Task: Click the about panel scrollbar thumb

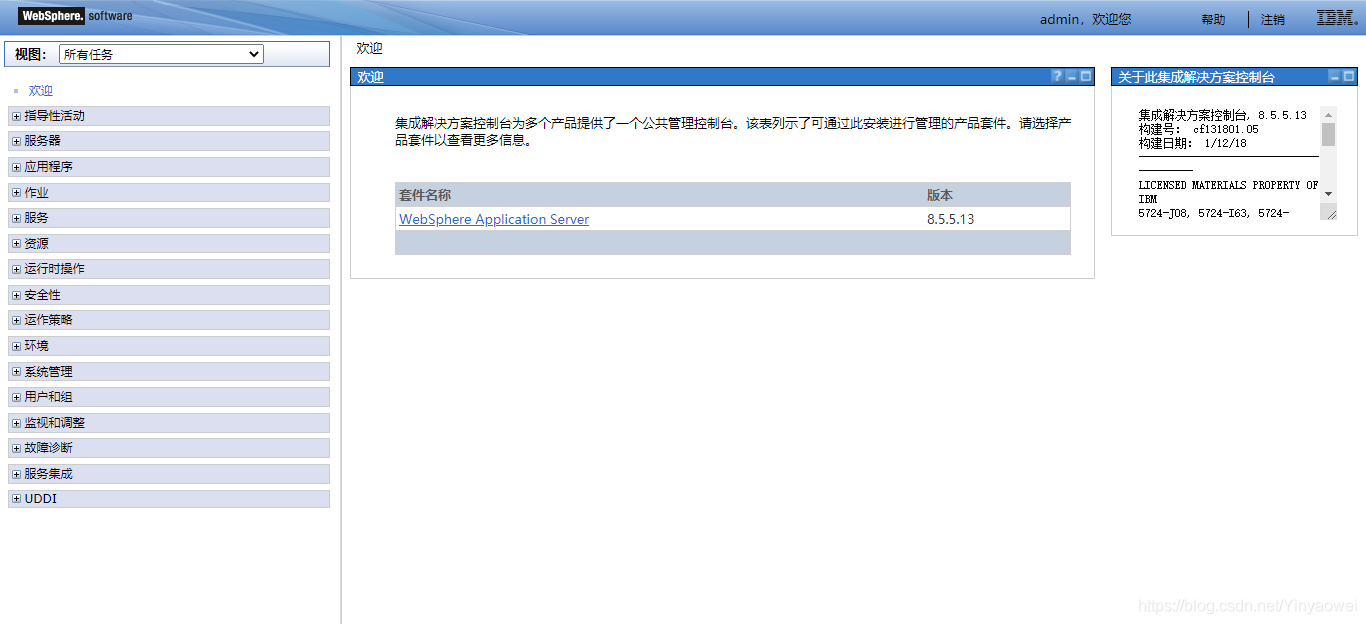Action: click(x=1328, y=134)
